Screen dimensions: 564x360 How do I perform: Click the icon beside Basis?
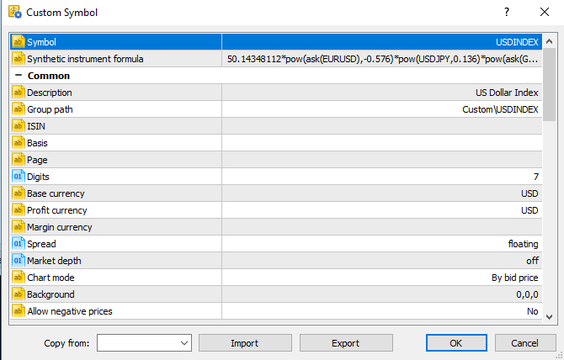click(x=18, y=143)
